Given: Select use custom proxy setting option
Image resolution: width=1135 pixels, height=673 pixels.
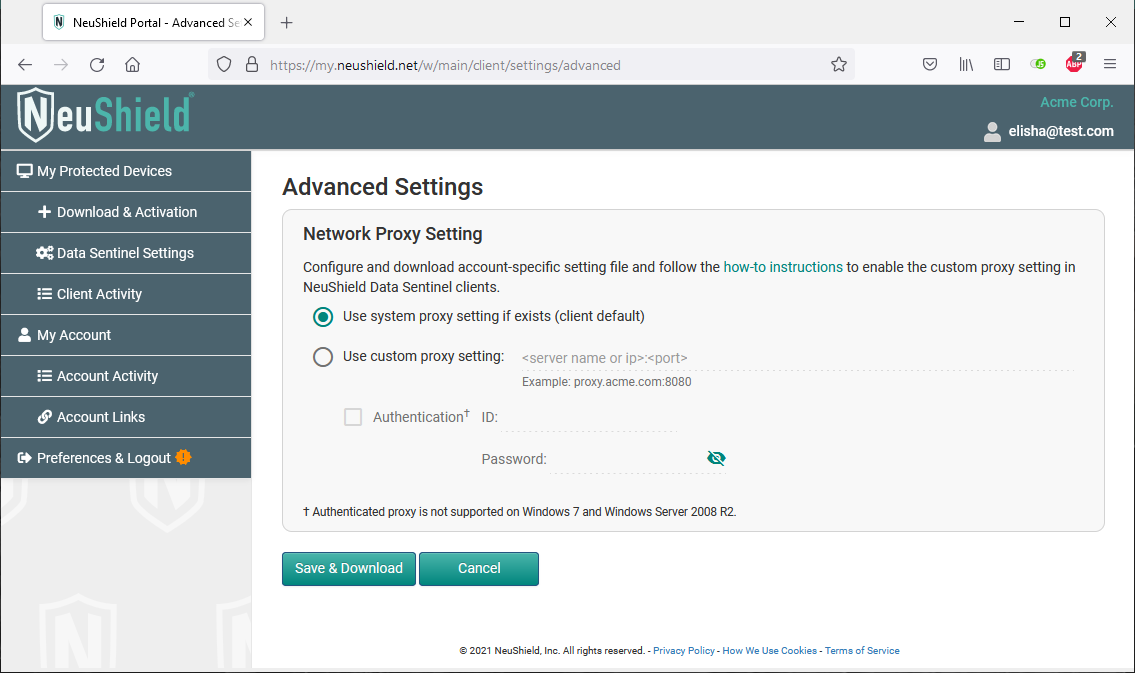Looking at the screenshot, I should point(322,357).
